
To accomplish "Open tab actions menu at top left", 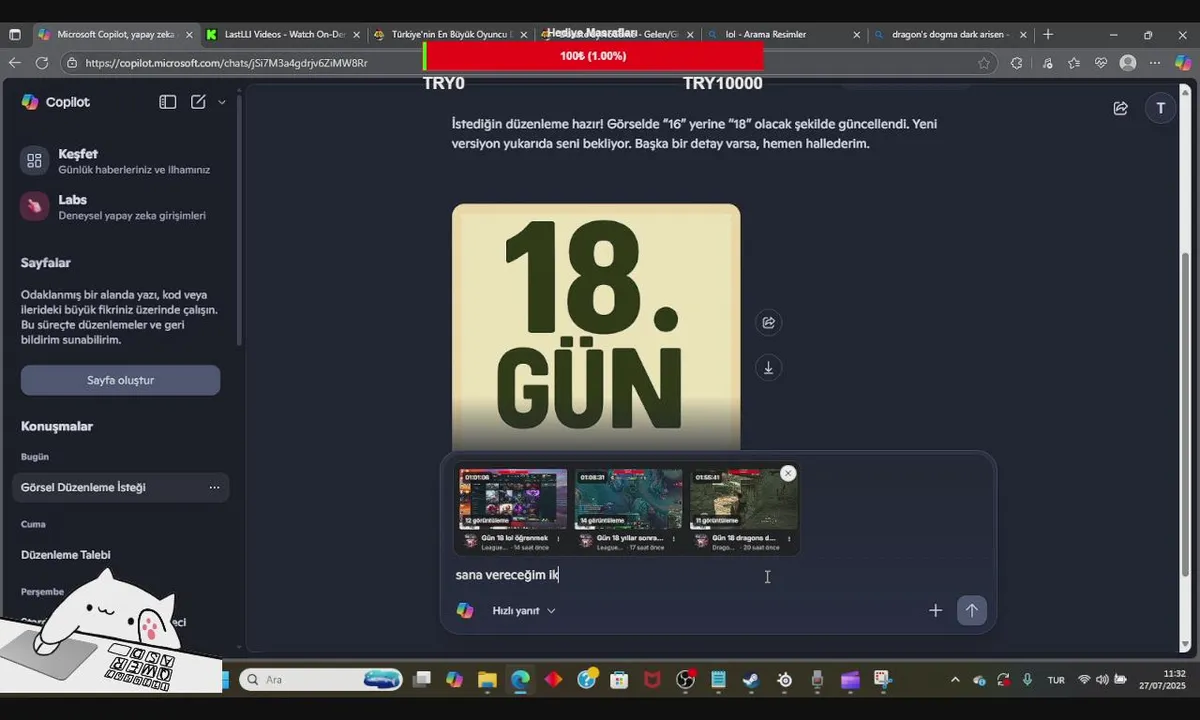I will (x=15, y=34).
